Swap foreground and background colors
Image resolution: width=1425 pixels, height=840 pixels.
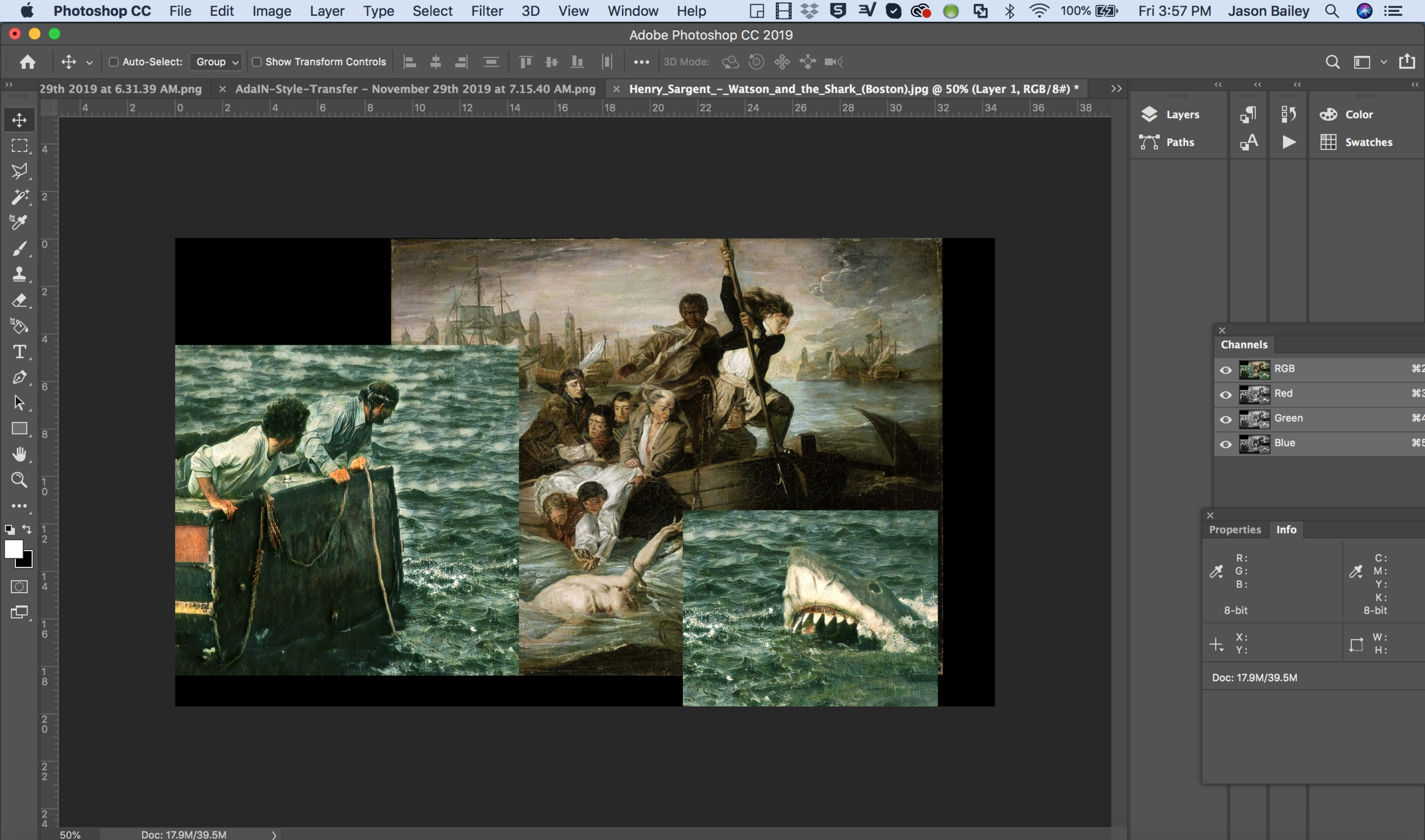[27, 529]
